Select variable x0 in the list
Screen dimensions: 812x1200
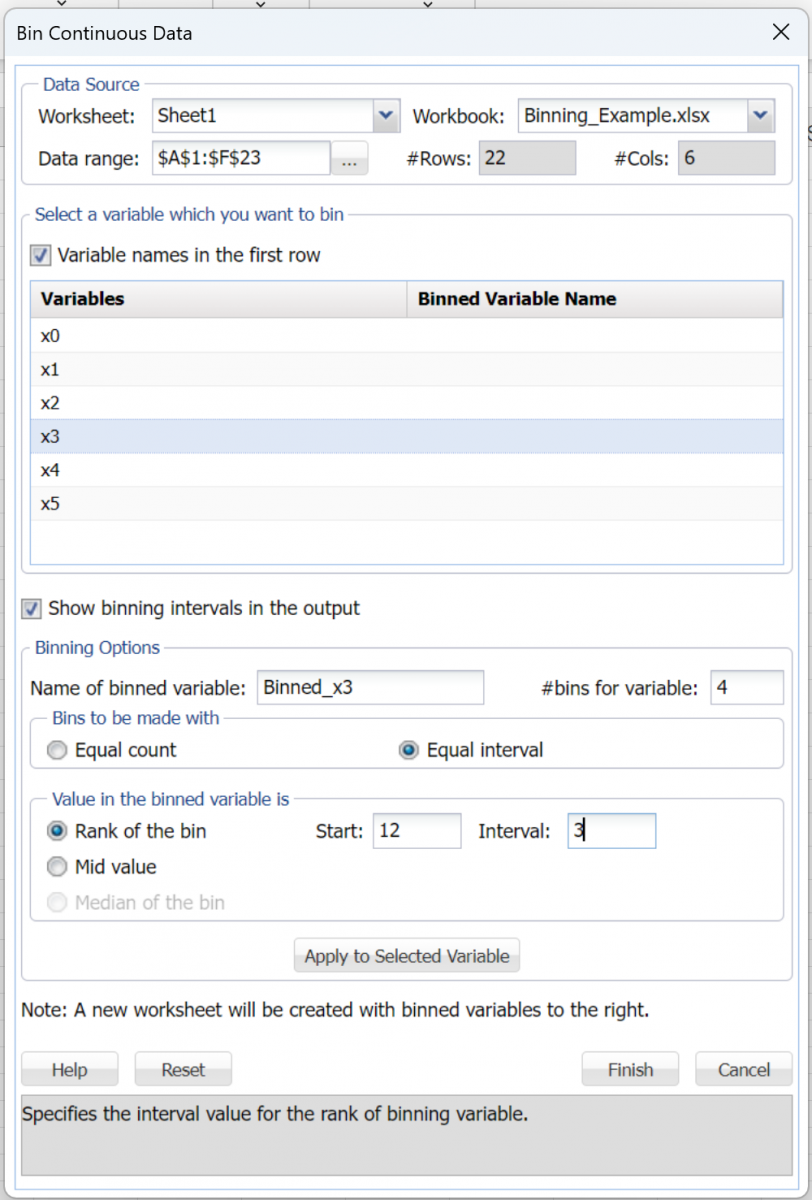pos(50,336)
